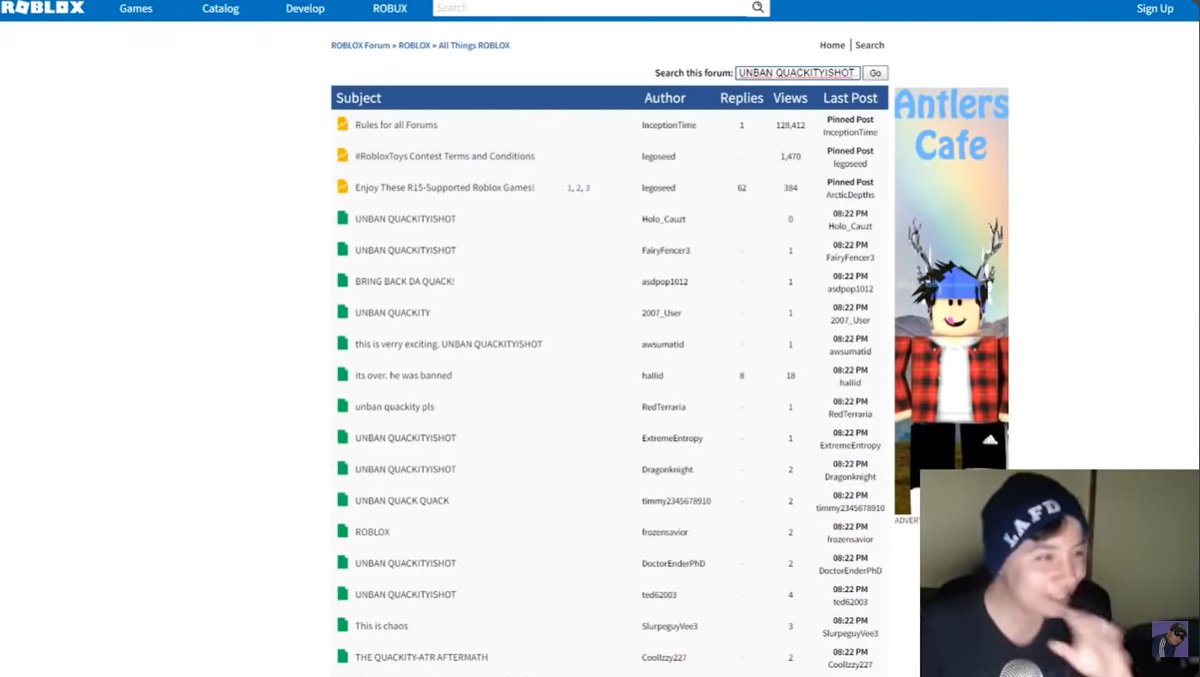Open the ROBUX menu item
Screen dimensions: 1200x677
click(x=390, y=9)
